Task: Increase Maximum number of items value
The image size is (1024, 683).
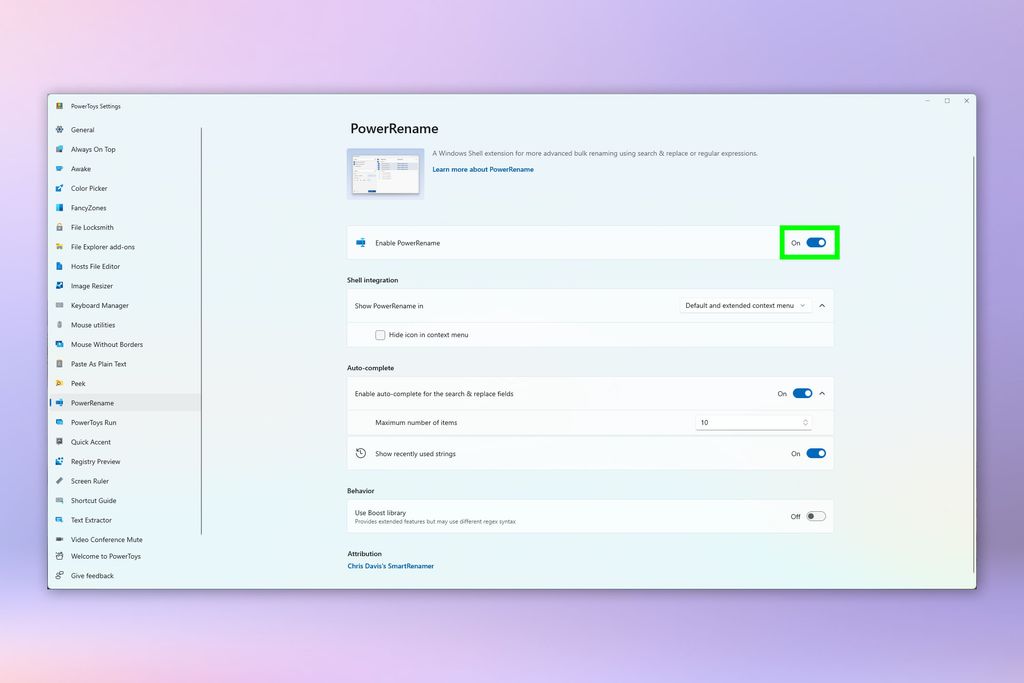Action: (x=805, y=419)
